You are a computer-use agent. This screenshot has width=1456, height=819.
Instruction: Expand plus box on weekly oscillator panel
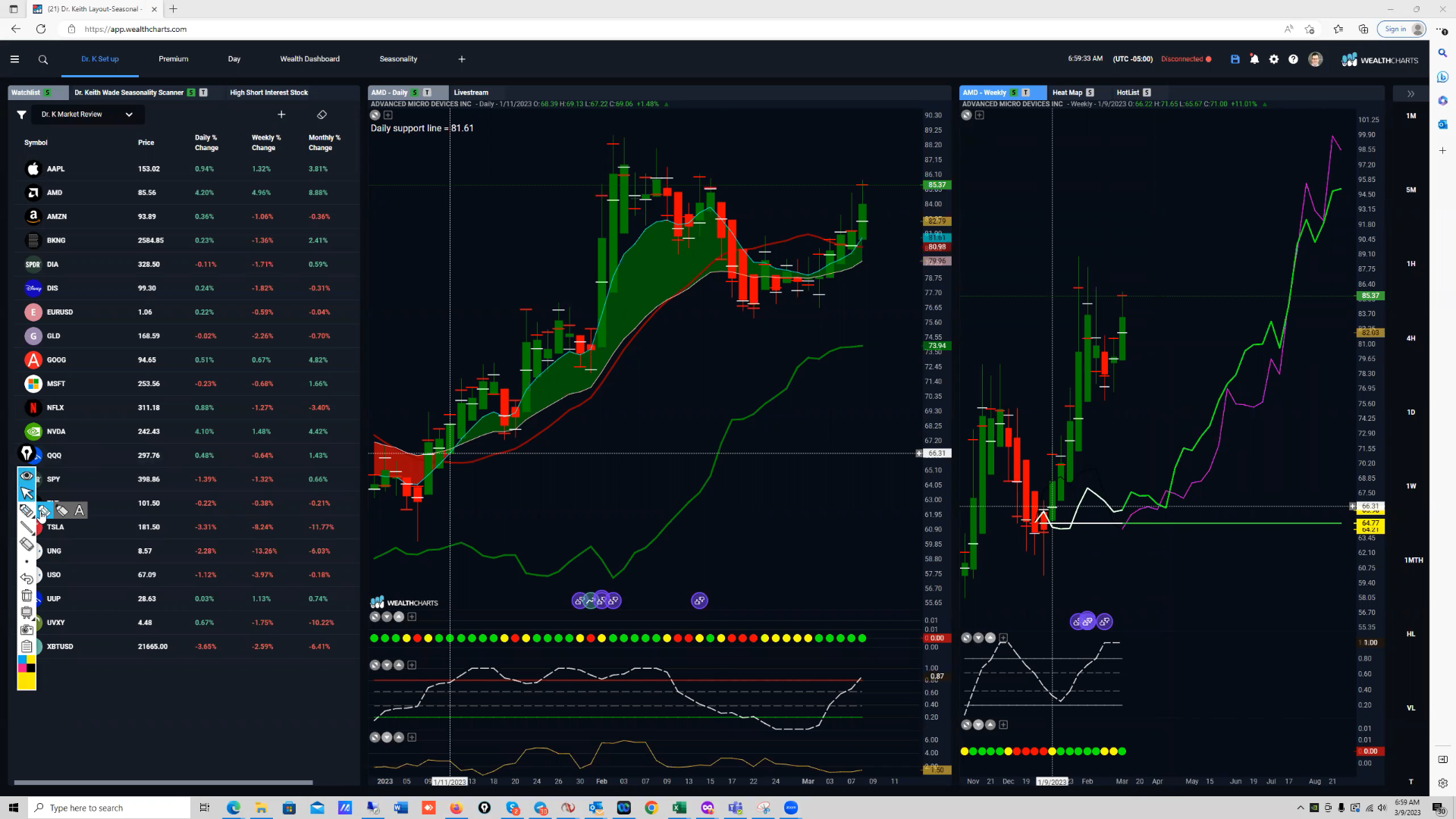click(x=1003, y=638)
